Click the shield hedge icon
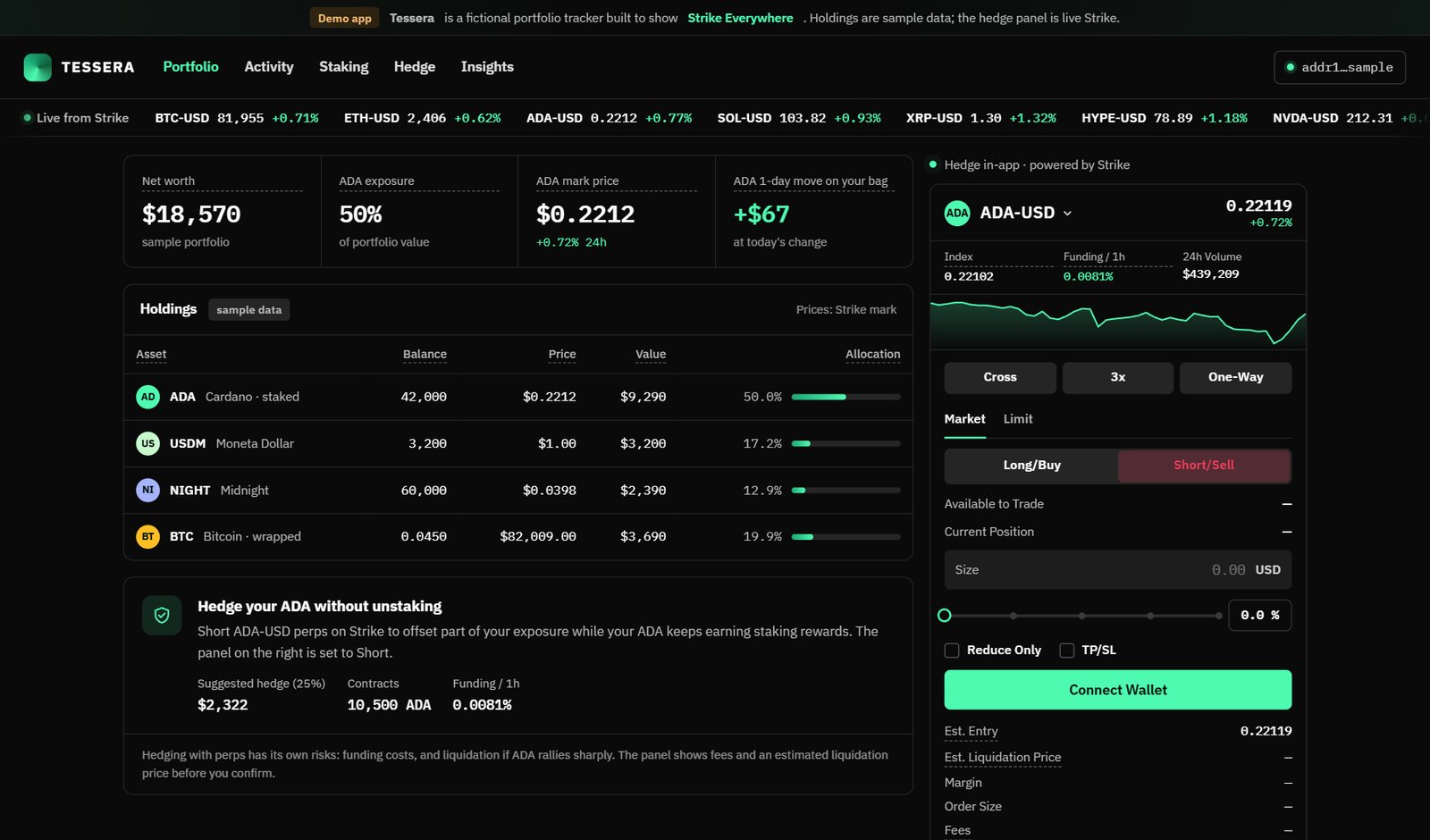1430x840 pixels. (x=162, y=616)
